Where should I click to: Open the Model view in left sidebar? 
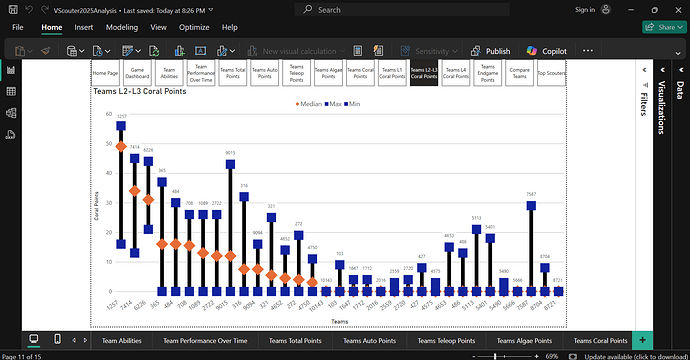click(11, 113)
